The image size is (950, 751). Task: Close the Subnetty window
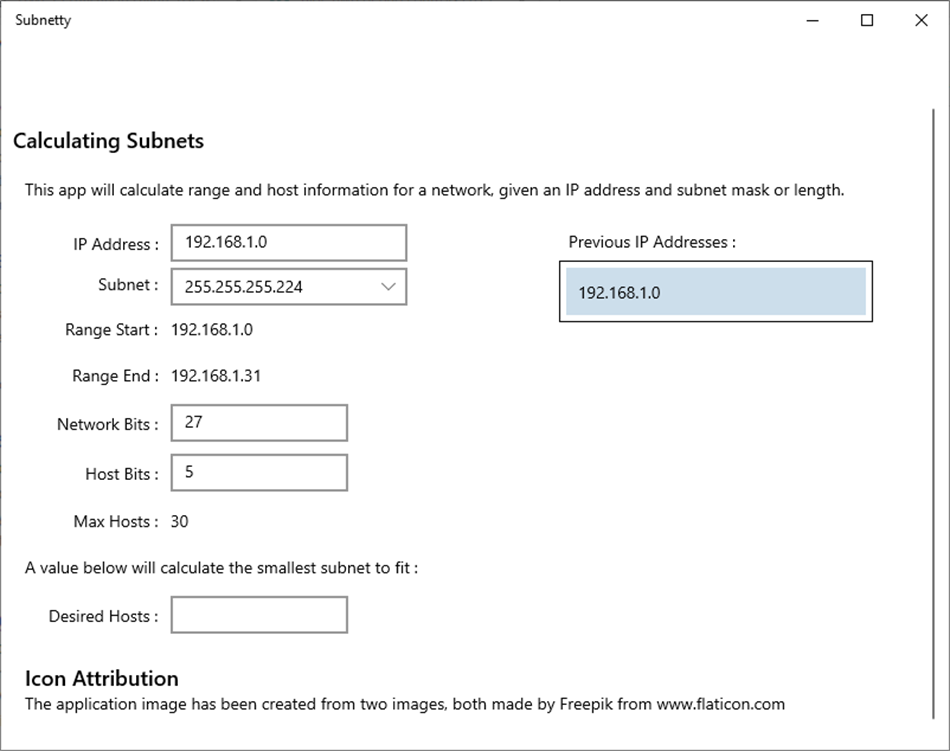[921, 21]
